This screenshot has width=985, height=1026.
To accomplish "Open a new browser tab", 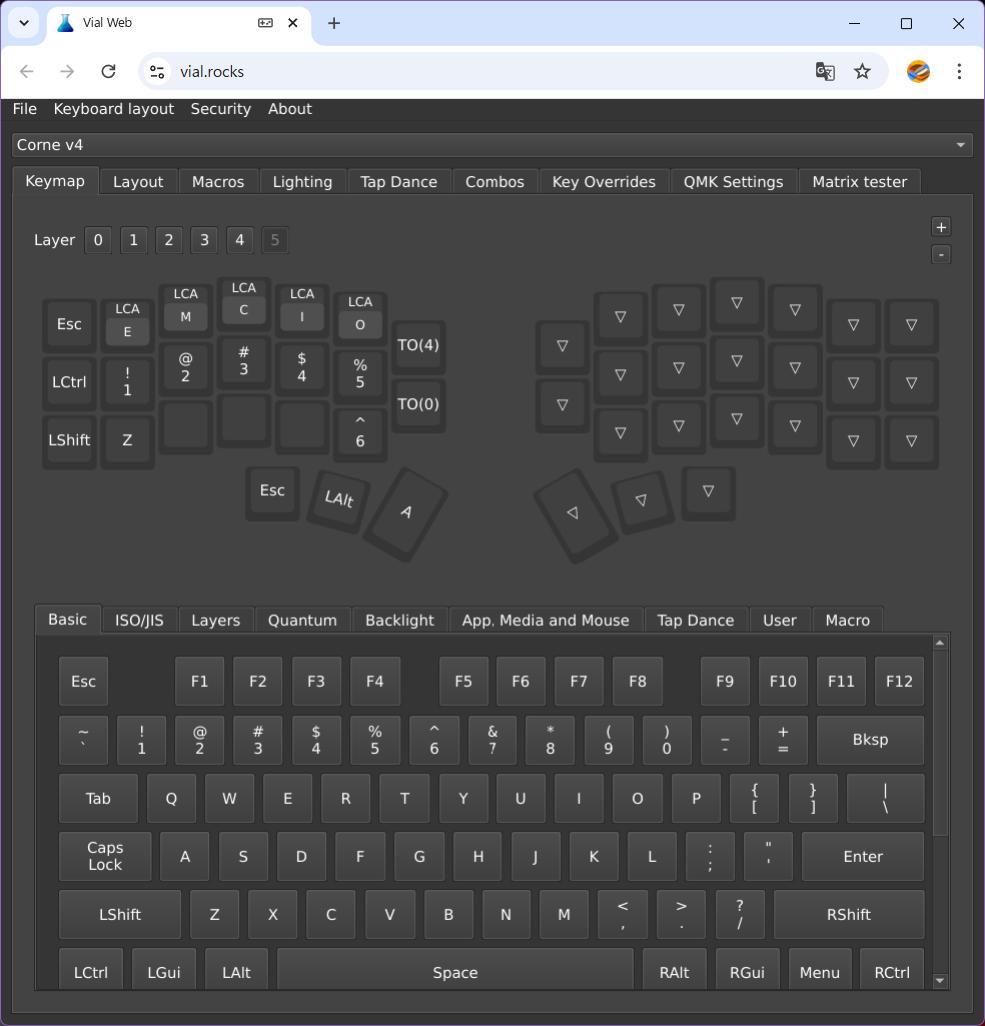I will coord(334,24).
